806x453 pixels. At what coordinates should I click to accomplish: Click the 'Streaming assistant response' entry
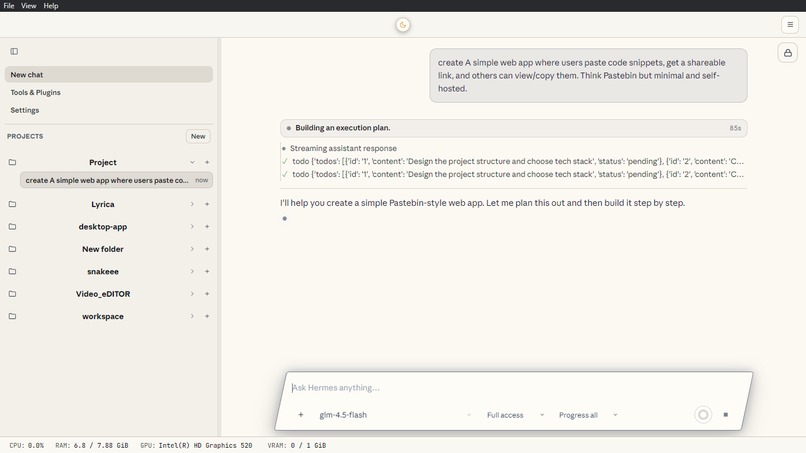343,148
